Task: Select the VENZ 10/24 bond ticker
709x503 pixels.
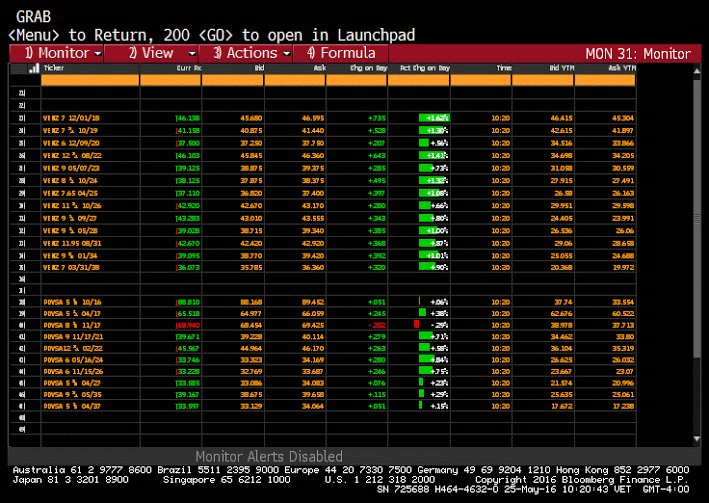Action: point(70,180)
